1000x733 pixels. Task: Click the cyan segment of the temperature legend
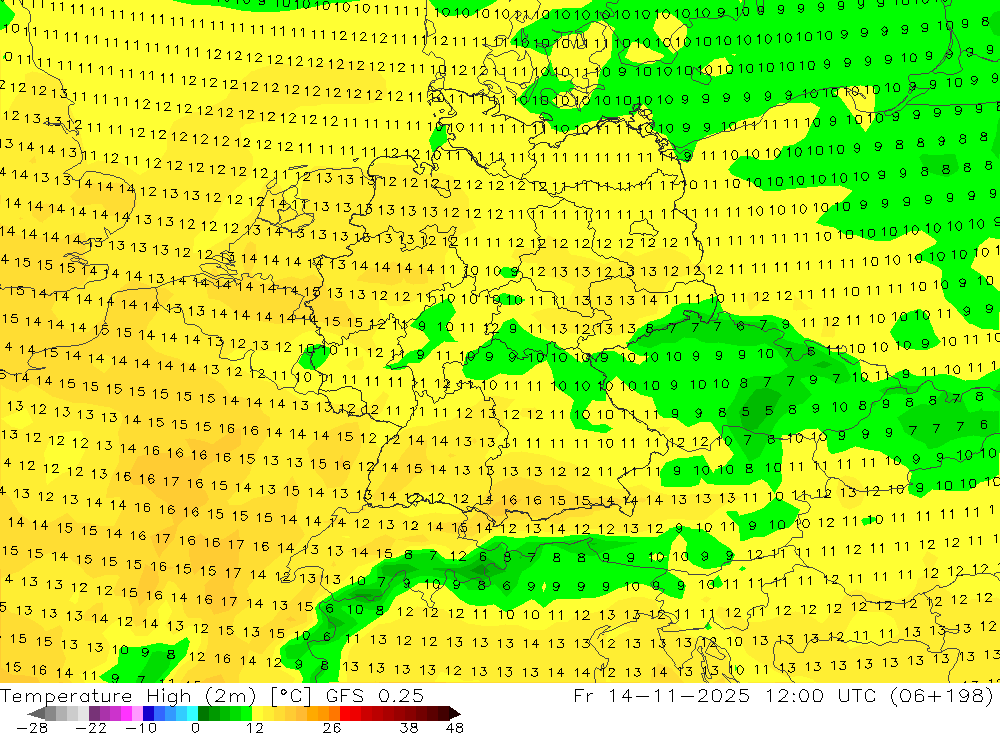[x=192, y=713]
